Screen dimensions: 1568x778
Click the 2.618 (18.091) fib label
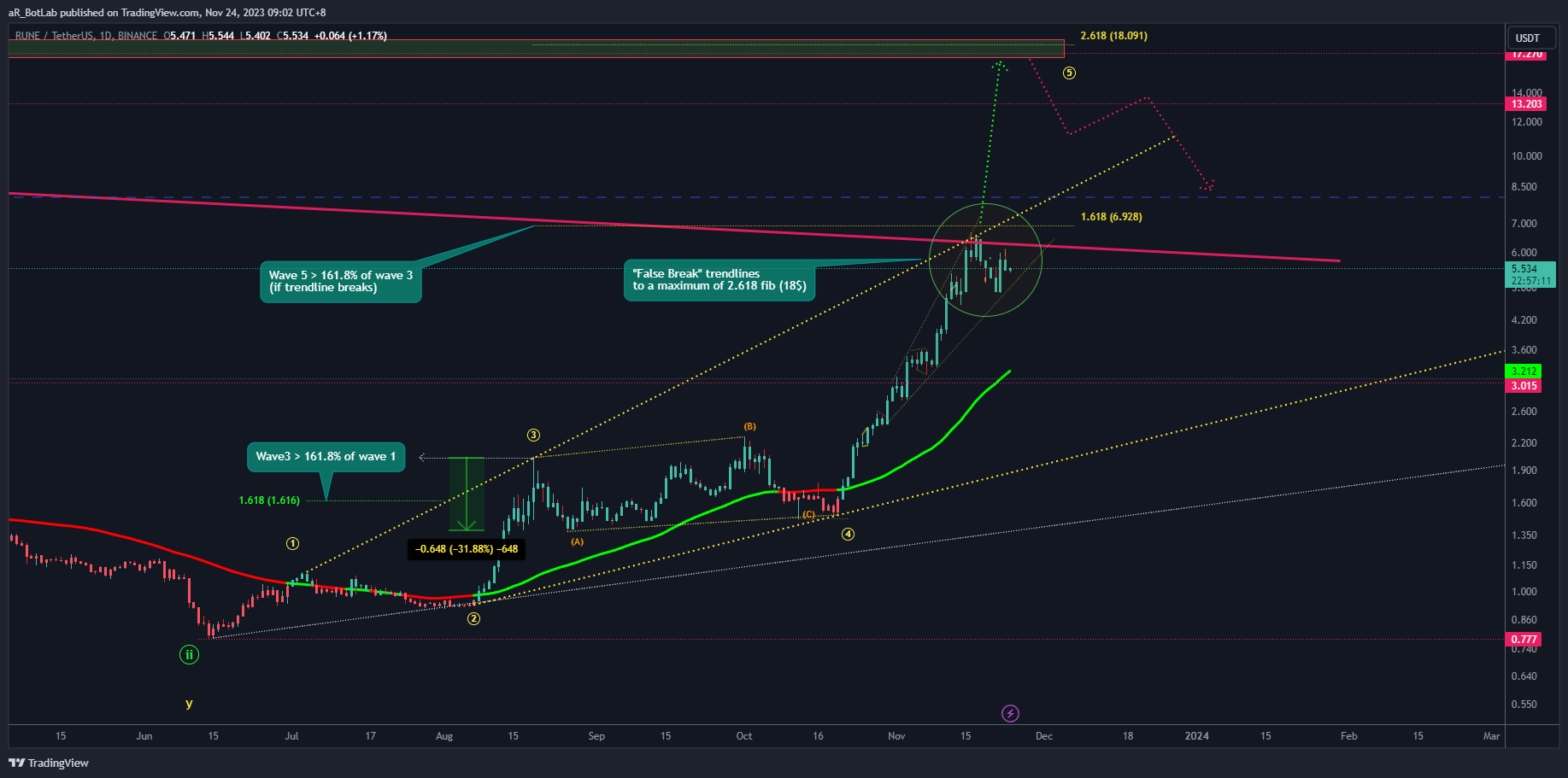(x=1113, y=36)
